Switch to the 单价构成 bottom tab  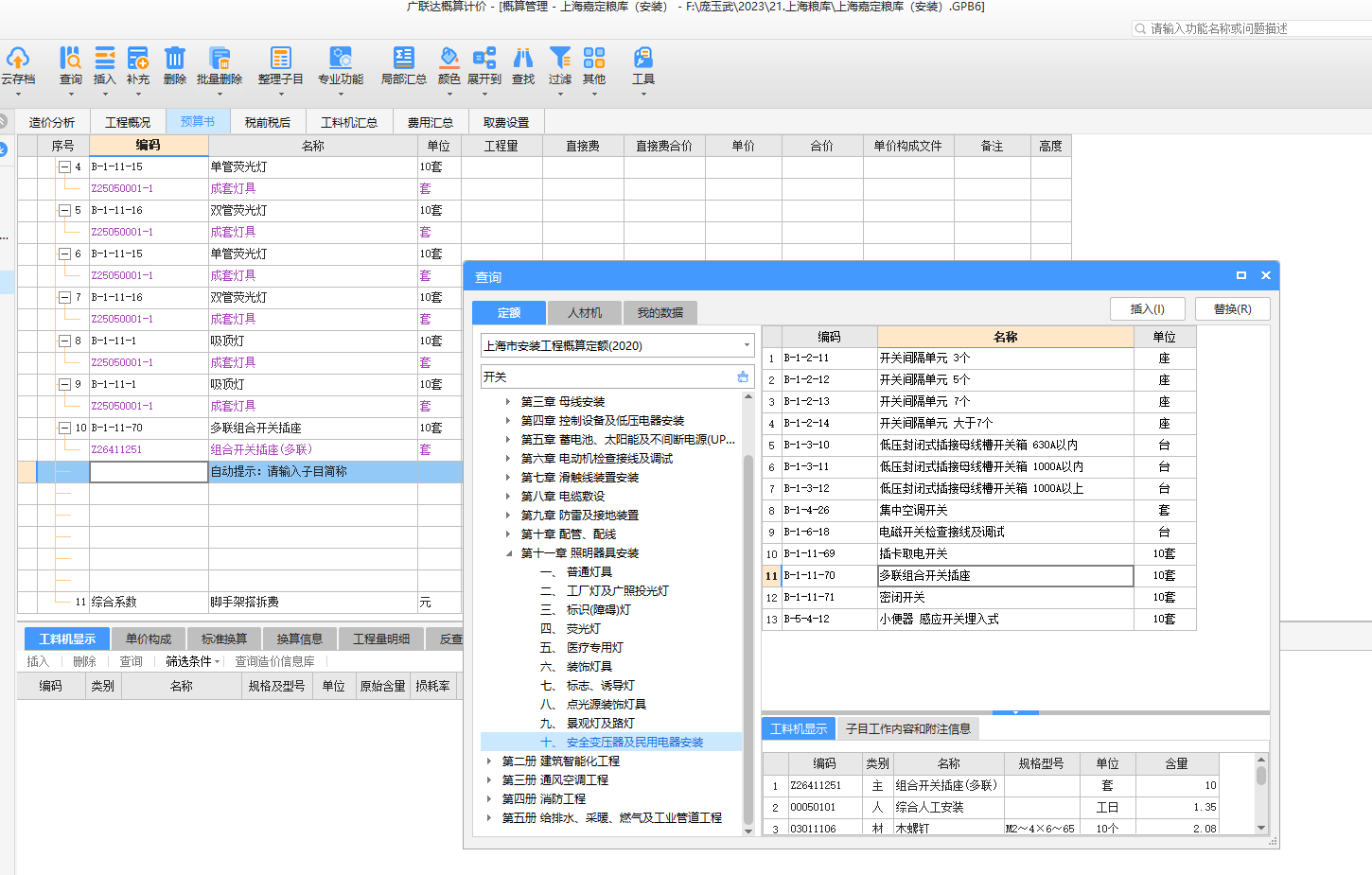[x=149, y=639]
